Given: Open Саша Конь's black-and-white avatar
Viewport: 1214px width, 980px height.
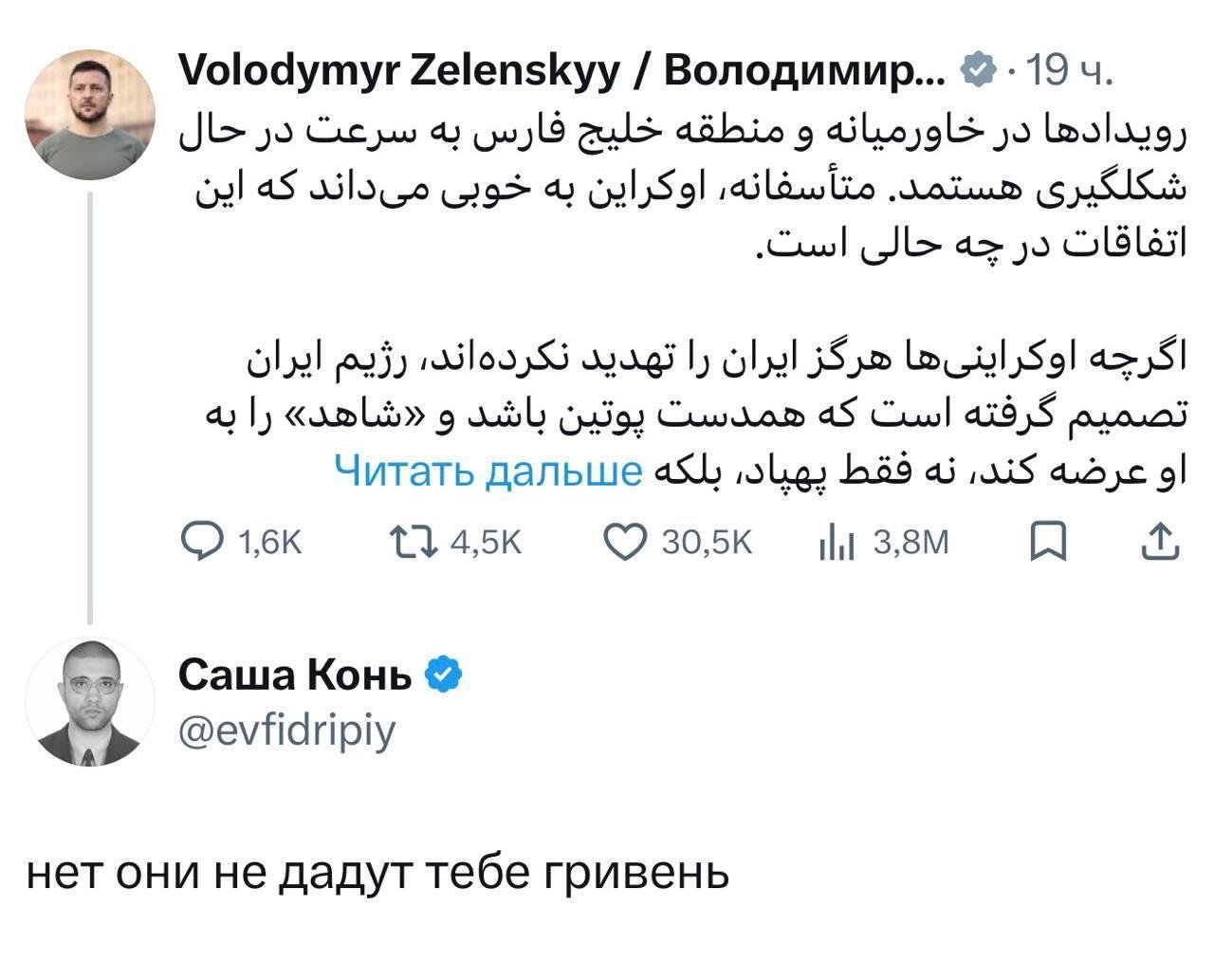Looking at the screenshot, I should [90, 702].
